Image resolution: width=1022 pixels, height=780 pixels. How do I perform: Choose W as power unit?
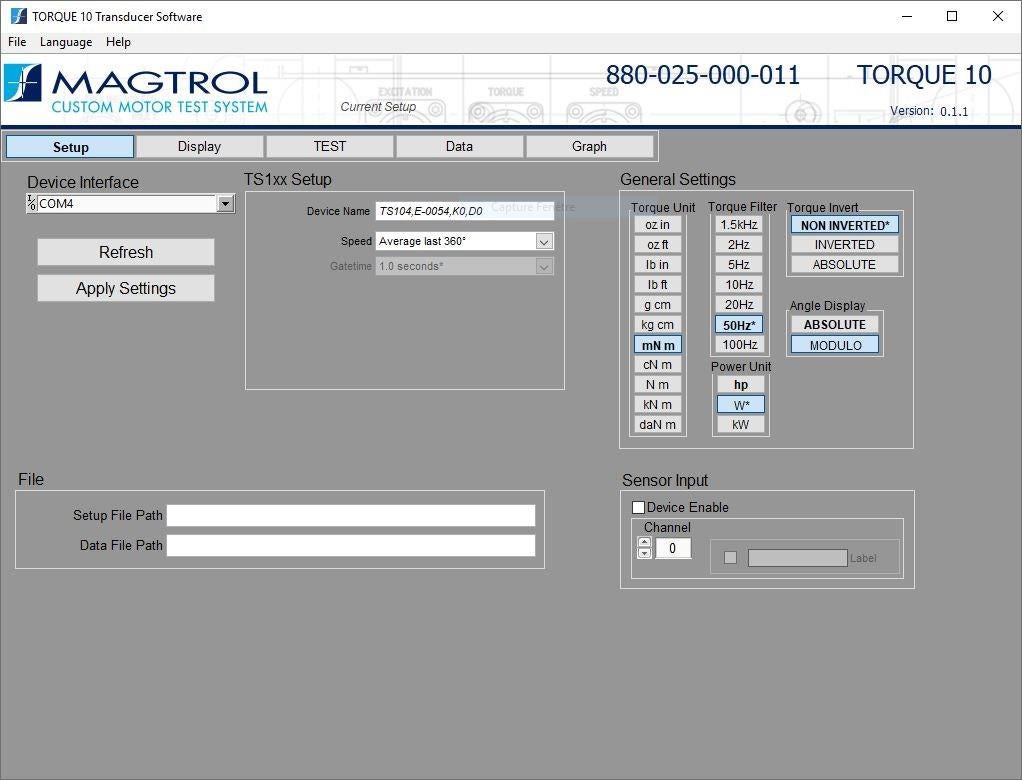[741, 405]
